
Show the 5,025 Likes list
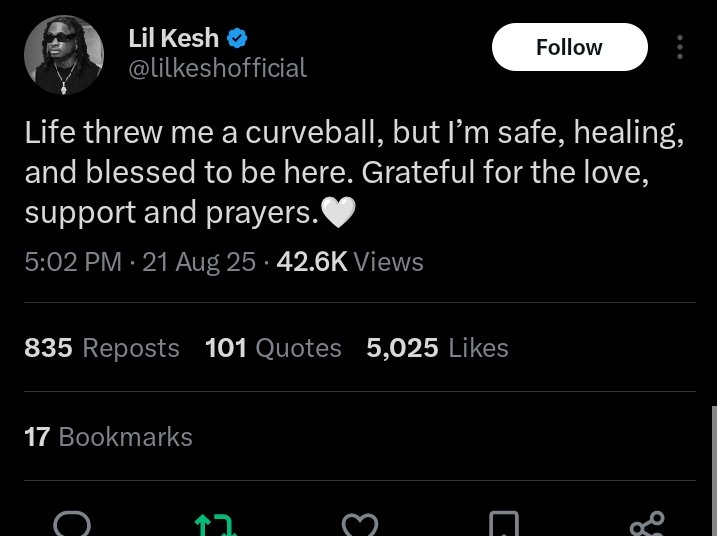437,348
